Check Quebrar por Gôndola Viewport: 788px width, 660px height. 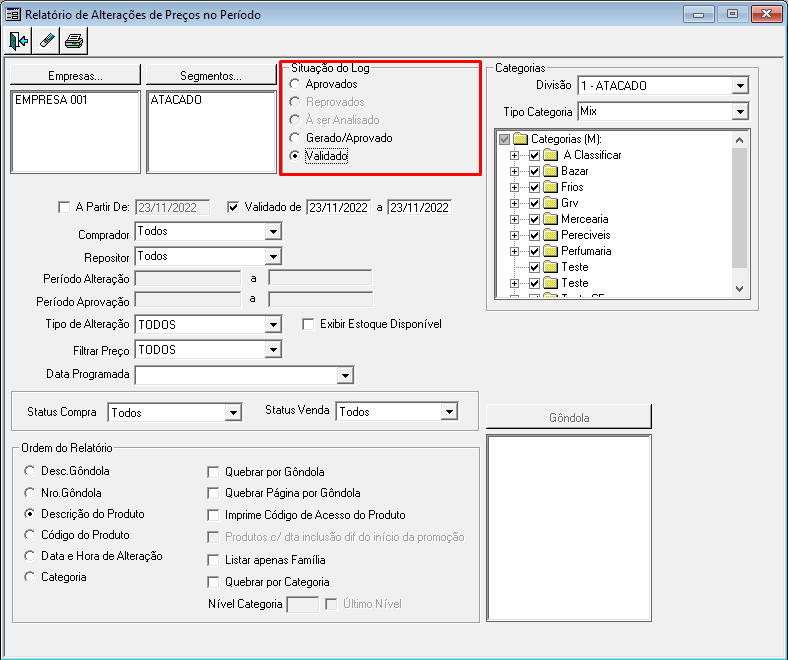pyautogui.click(x=213, y=472)
